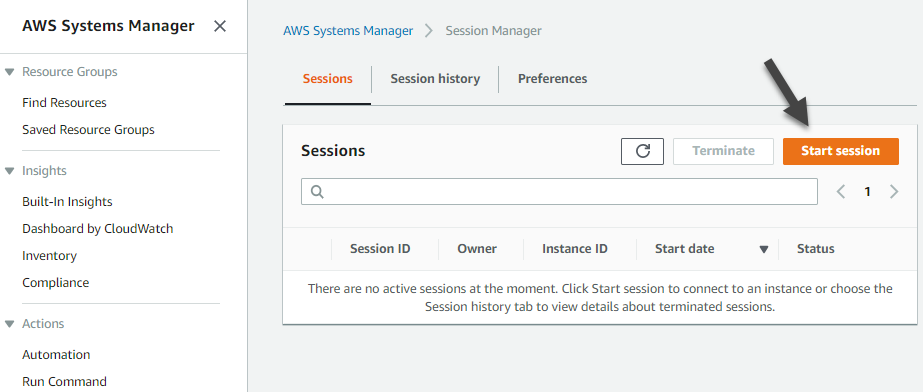Click the Instance ID column header
923x392 pixels.
[x=575, y=249]
